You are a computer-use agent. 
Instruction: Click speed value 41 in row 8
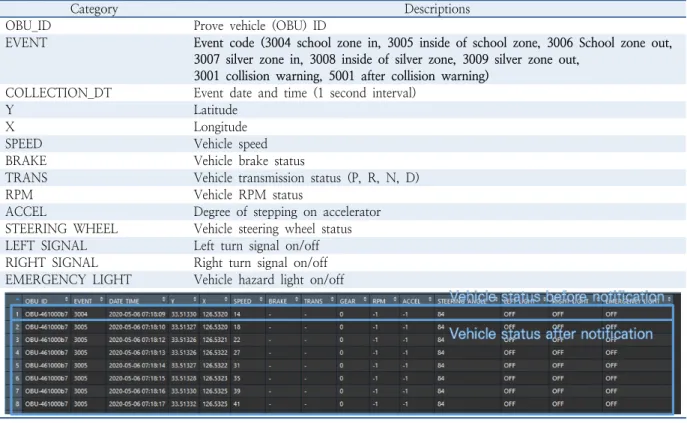pyautogui.click(x=237, y=404)
